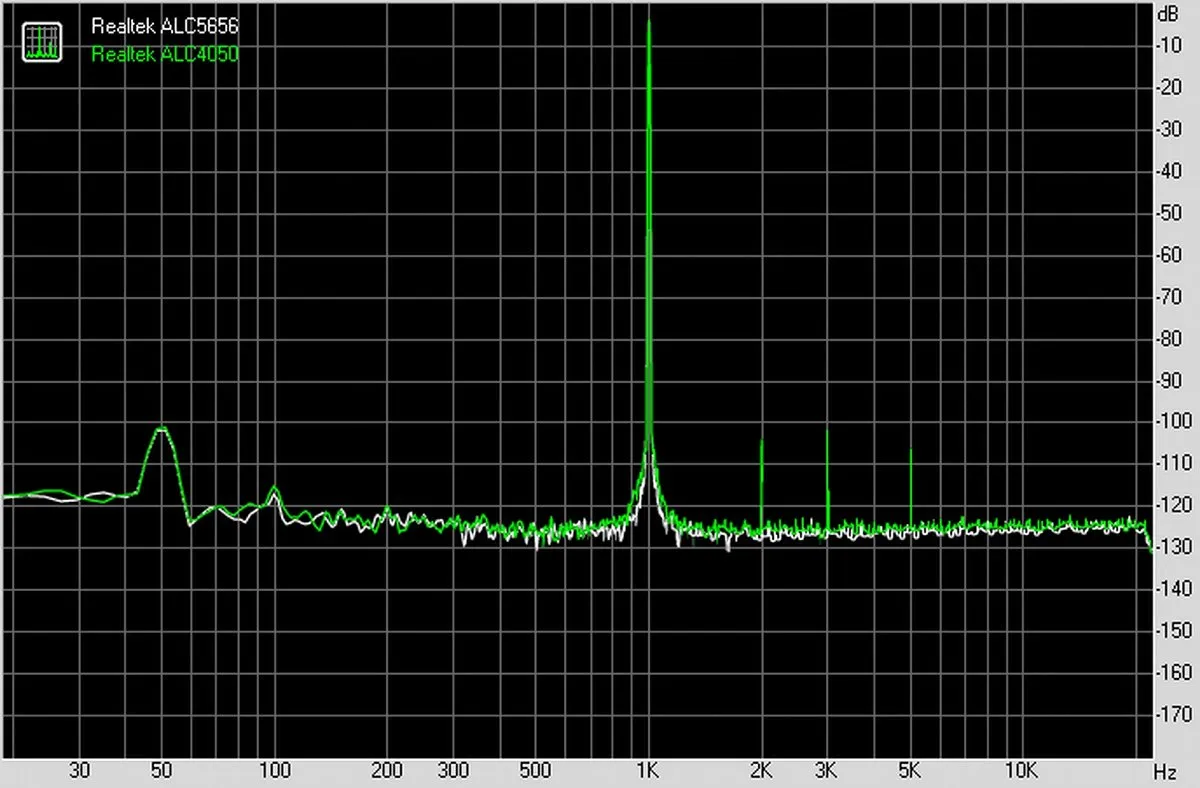Click the 3K frequency axis label
This screenshot has height=788, width=1200.
(826, 771)
